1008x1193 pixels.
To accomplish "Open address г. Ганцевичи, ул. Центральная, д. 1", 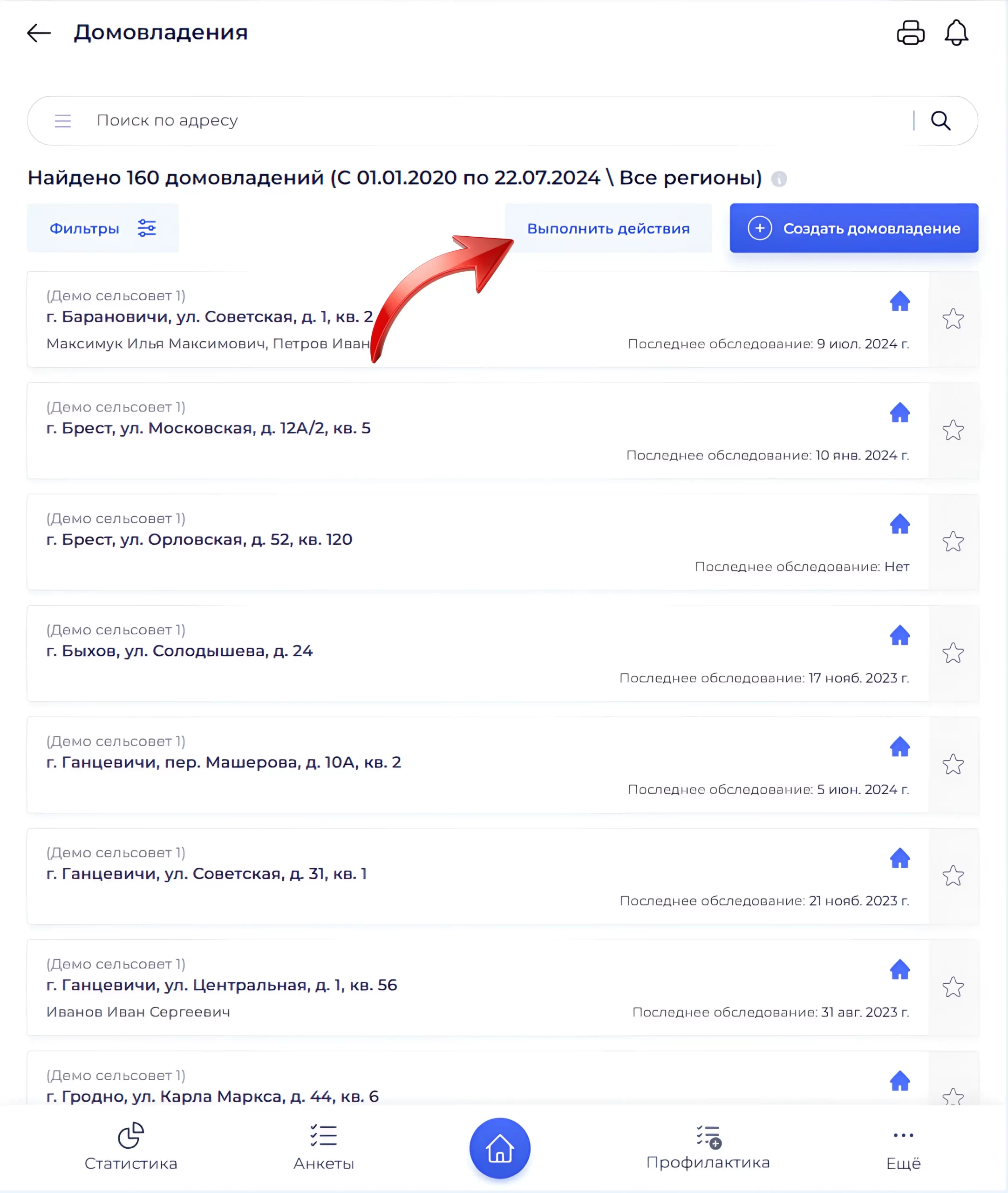I will pos(222,986).
